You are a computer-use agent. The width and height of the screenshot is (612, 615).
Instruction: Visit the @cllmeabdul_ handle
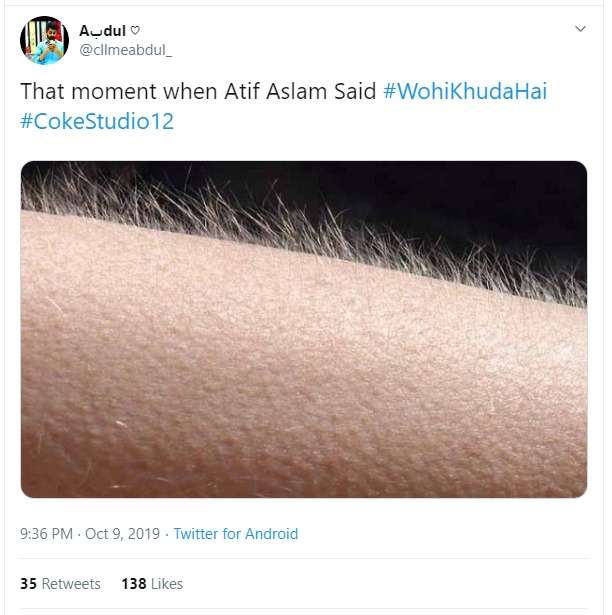pos(126,50)
